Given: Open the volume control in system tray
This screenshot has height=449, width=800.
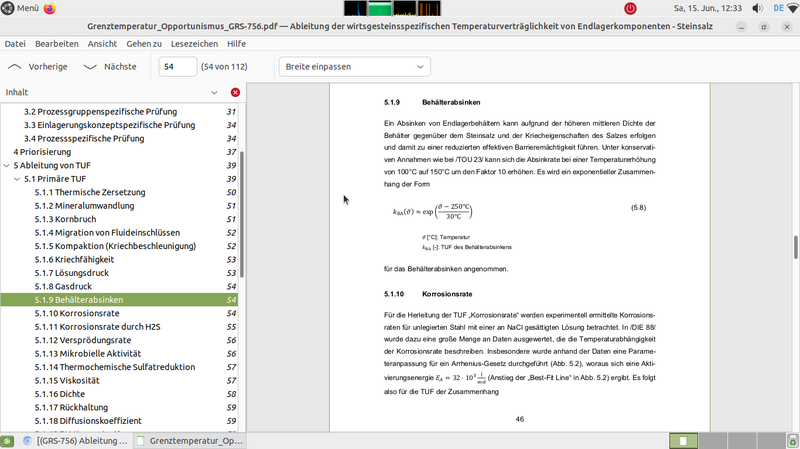Looking at the screenshot, I should [756, 8].
